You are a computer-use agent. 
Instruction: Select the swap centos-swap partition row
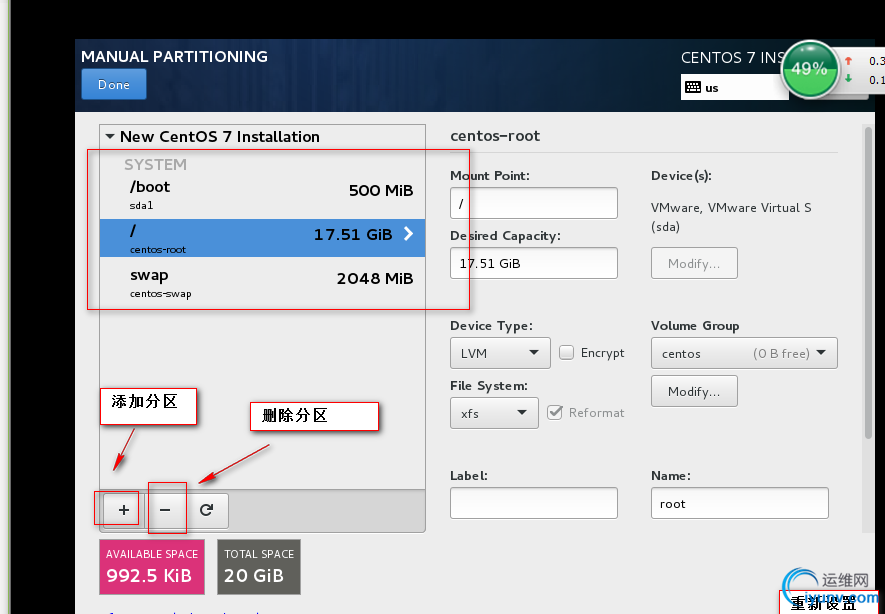262,282
